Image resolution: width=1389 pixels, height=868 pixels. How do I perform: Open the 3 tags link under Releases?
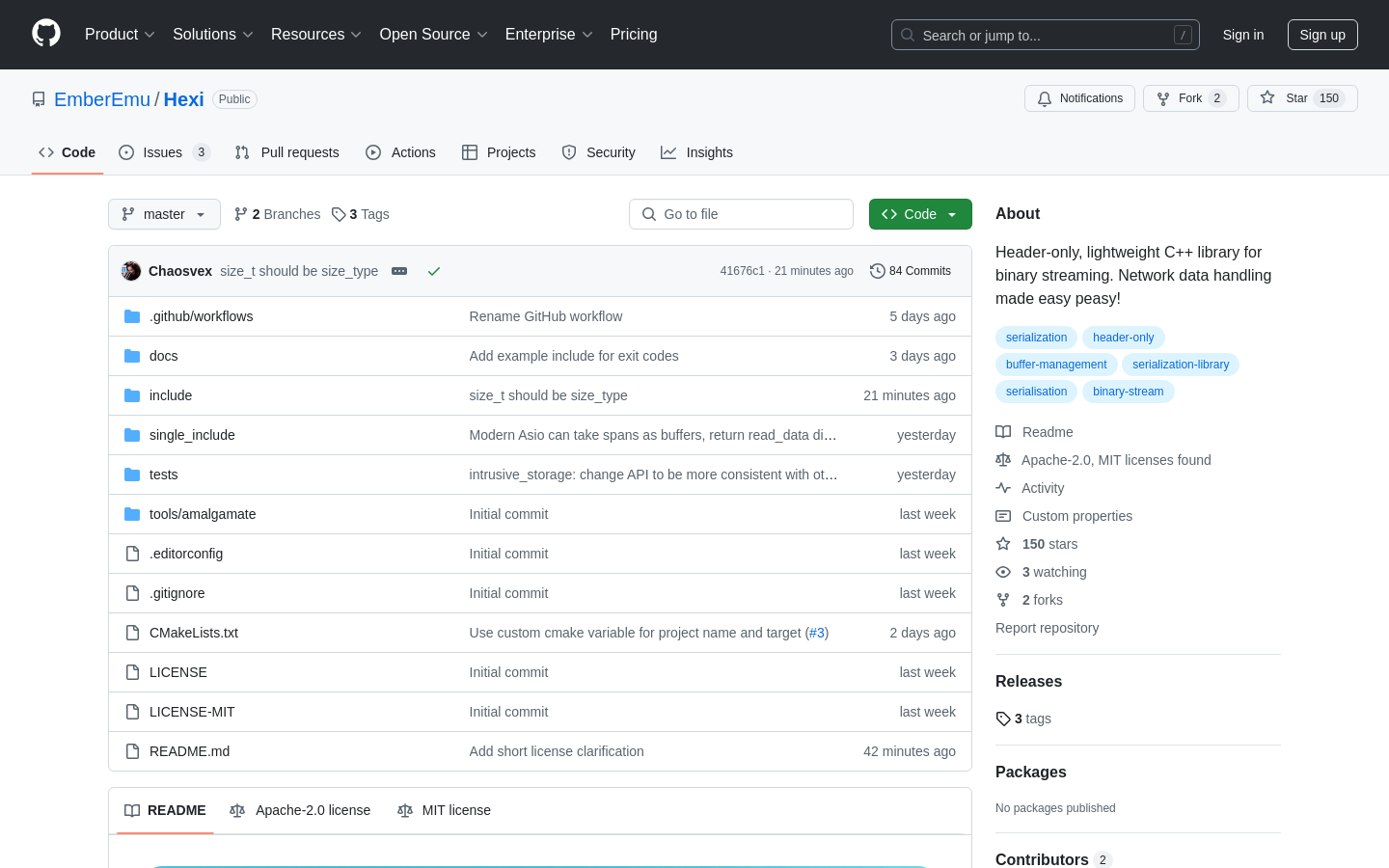coord(1023,719)
